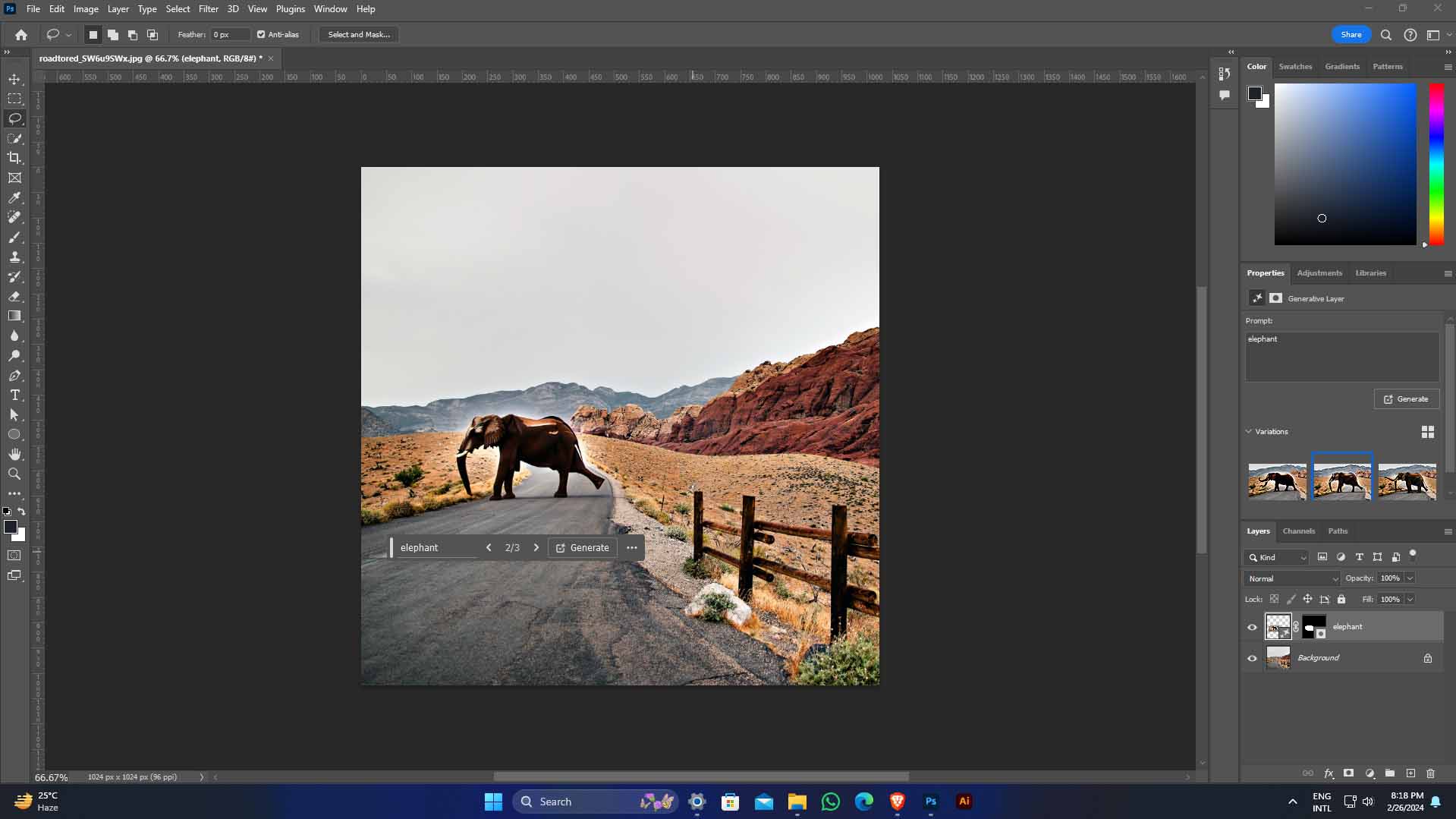Screen dimensions: 1456x819
Task: Open Photoshop search magnifier icon
Action: click(x=1385, y=35)
